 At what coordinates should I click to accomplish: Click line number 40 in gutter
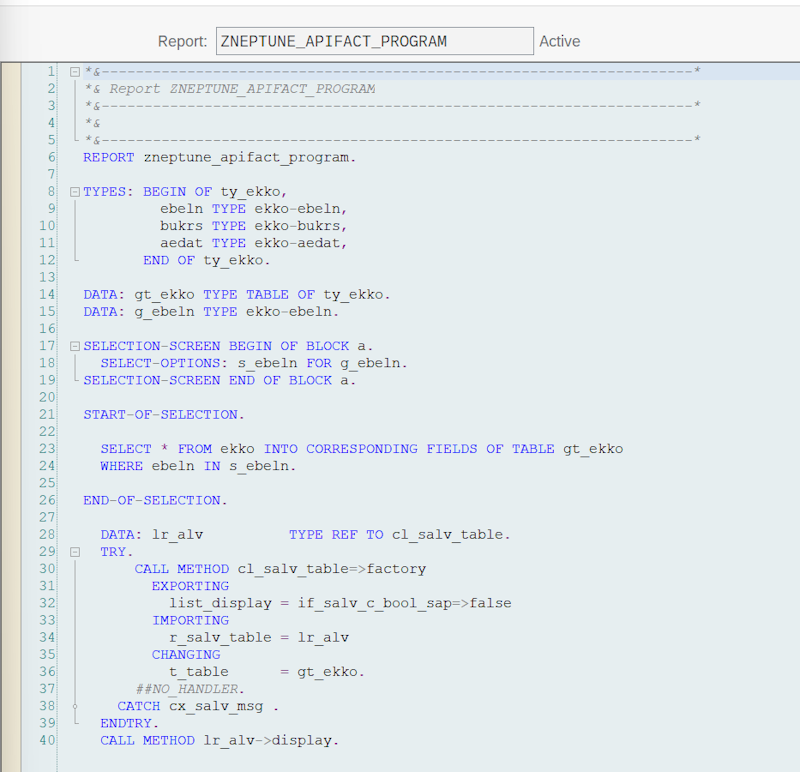click(47, 740)
